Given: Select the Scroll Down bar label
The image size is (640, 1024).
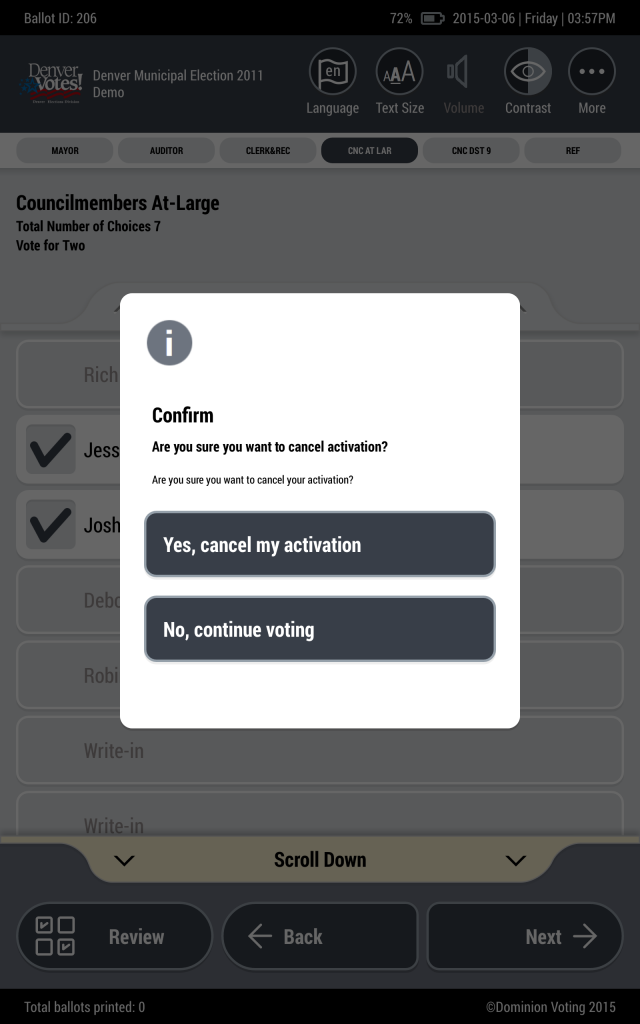Looking at the screenshot, I should (x=320, y=859).
